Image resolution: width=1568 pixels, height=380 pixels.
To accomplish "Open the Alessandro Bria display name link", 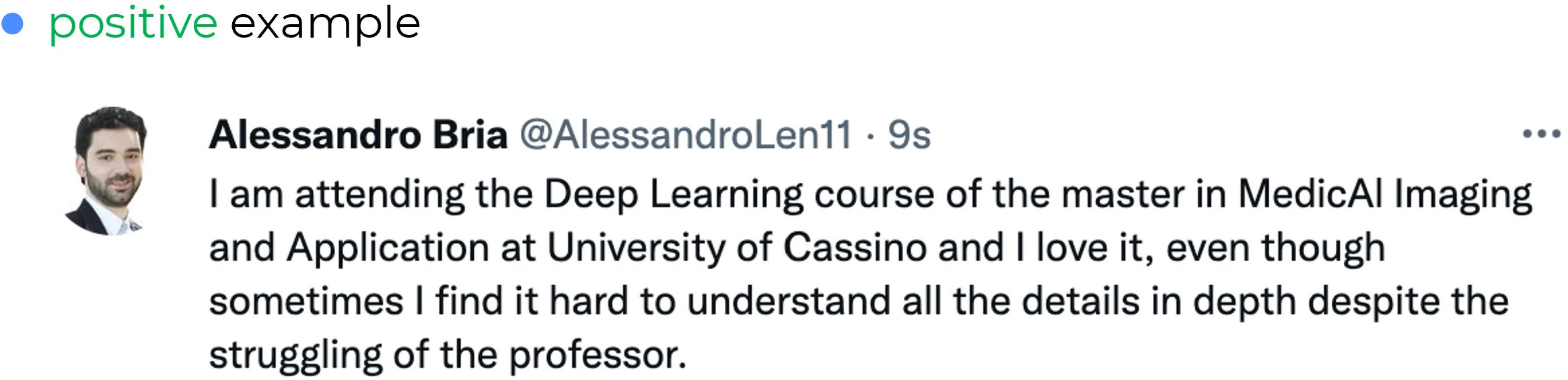I will coord(358,135).
